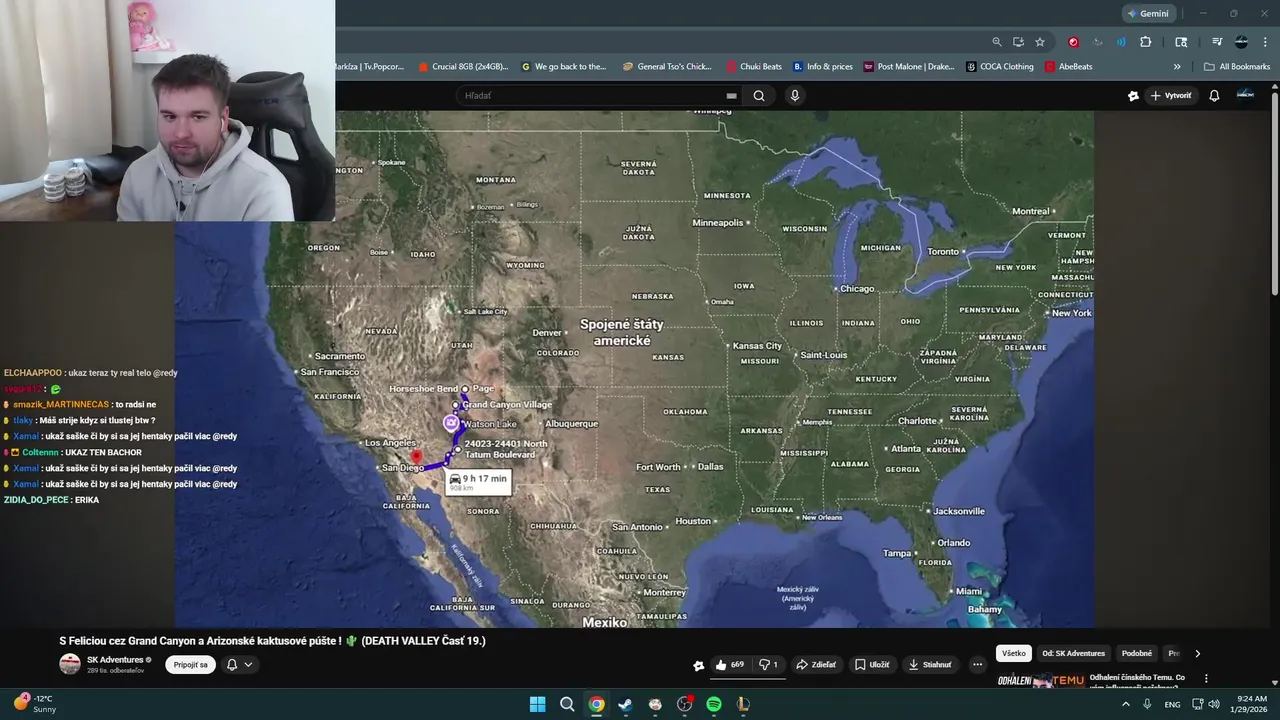1280x720 pixels.
Task: Bookmark this page with the star icon
Action: point(1040,42)
